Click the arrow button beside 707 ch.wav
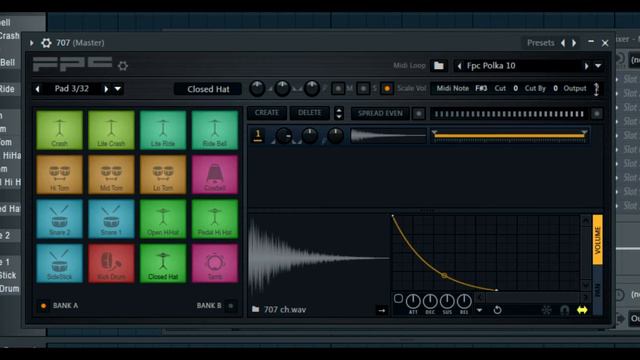The image size is (640, 360). pos(382,311)
